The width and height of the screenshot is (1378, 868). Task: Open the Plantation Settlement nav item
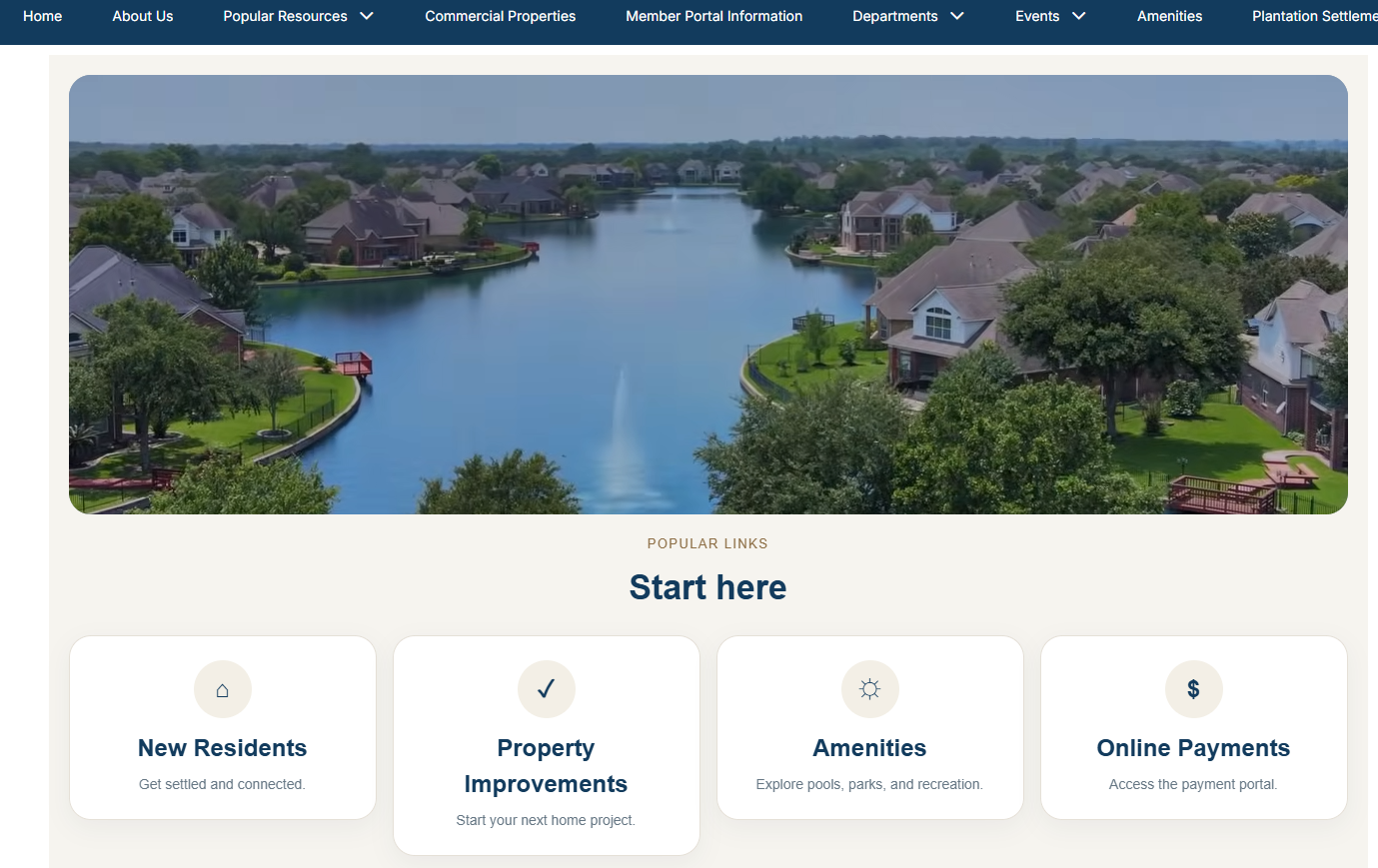(x=1315, y=16)
